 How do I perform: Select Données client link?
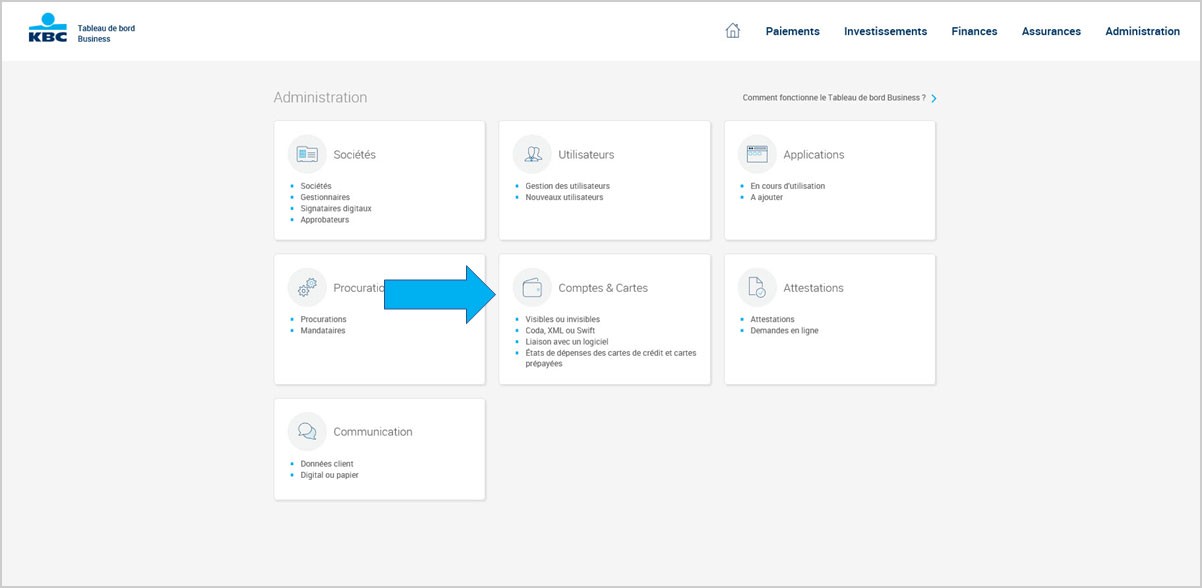[327, 463]
